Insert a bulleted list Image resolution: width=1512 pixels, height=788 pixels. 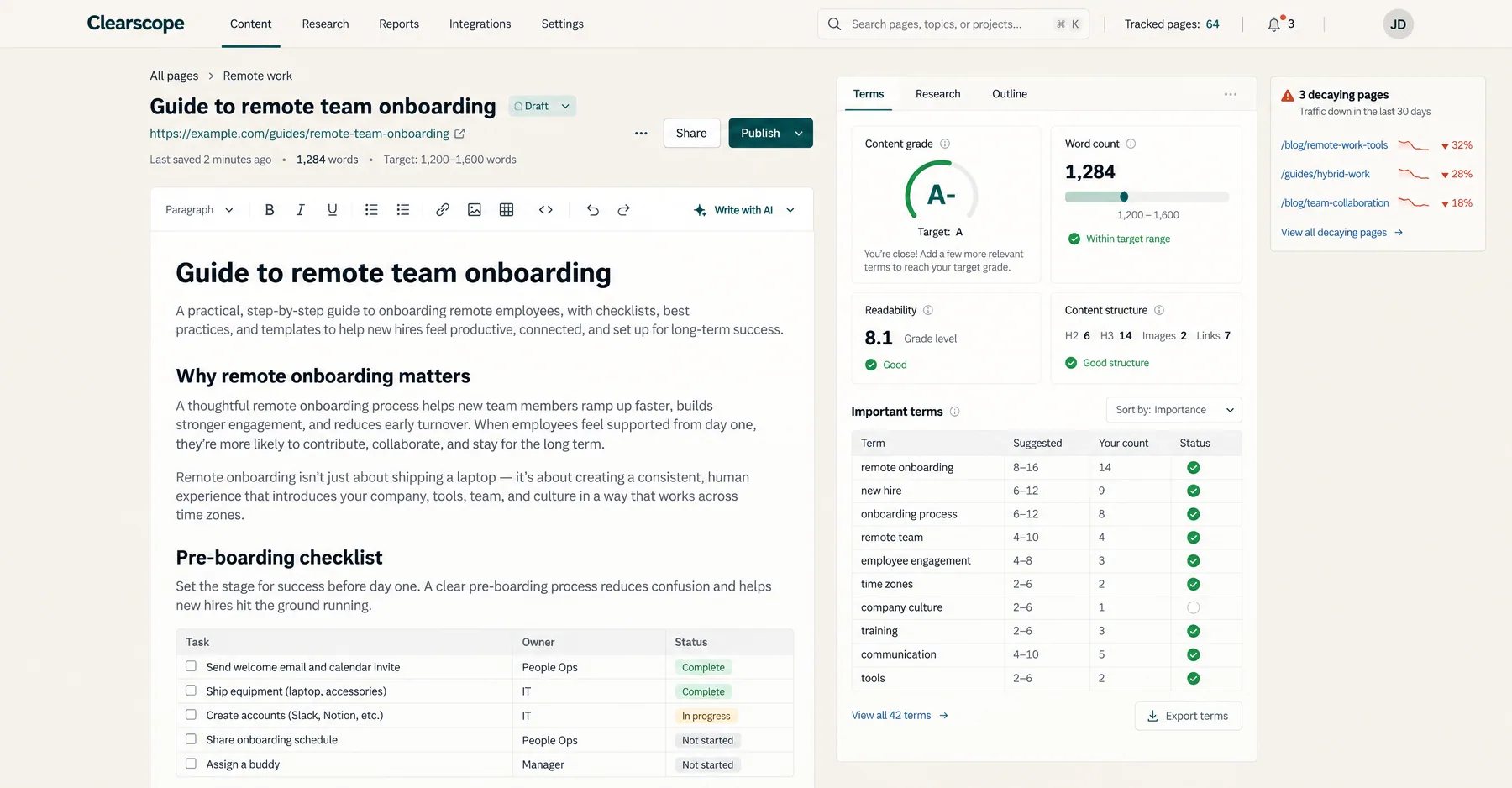(x=371, y=210)
